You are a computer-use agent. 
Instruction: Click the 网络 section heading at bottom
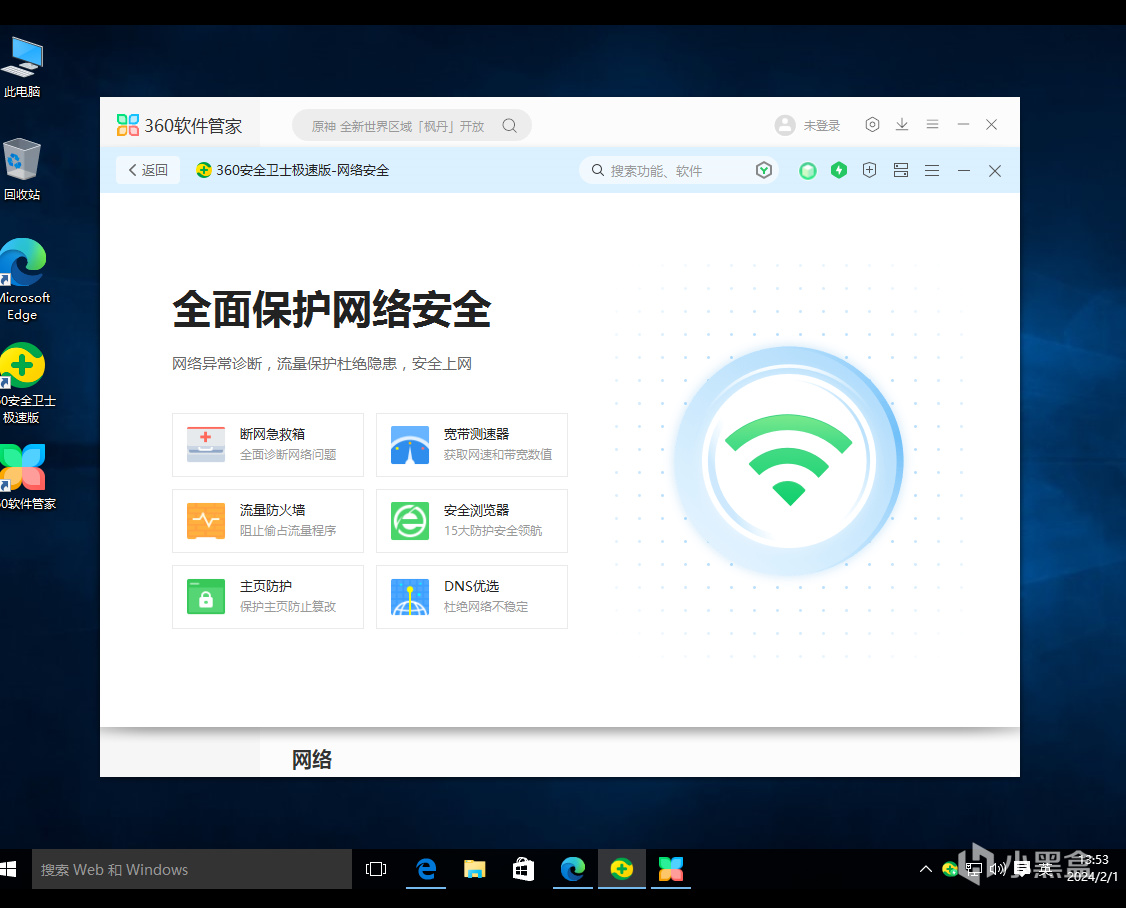(x=312, y=759)
